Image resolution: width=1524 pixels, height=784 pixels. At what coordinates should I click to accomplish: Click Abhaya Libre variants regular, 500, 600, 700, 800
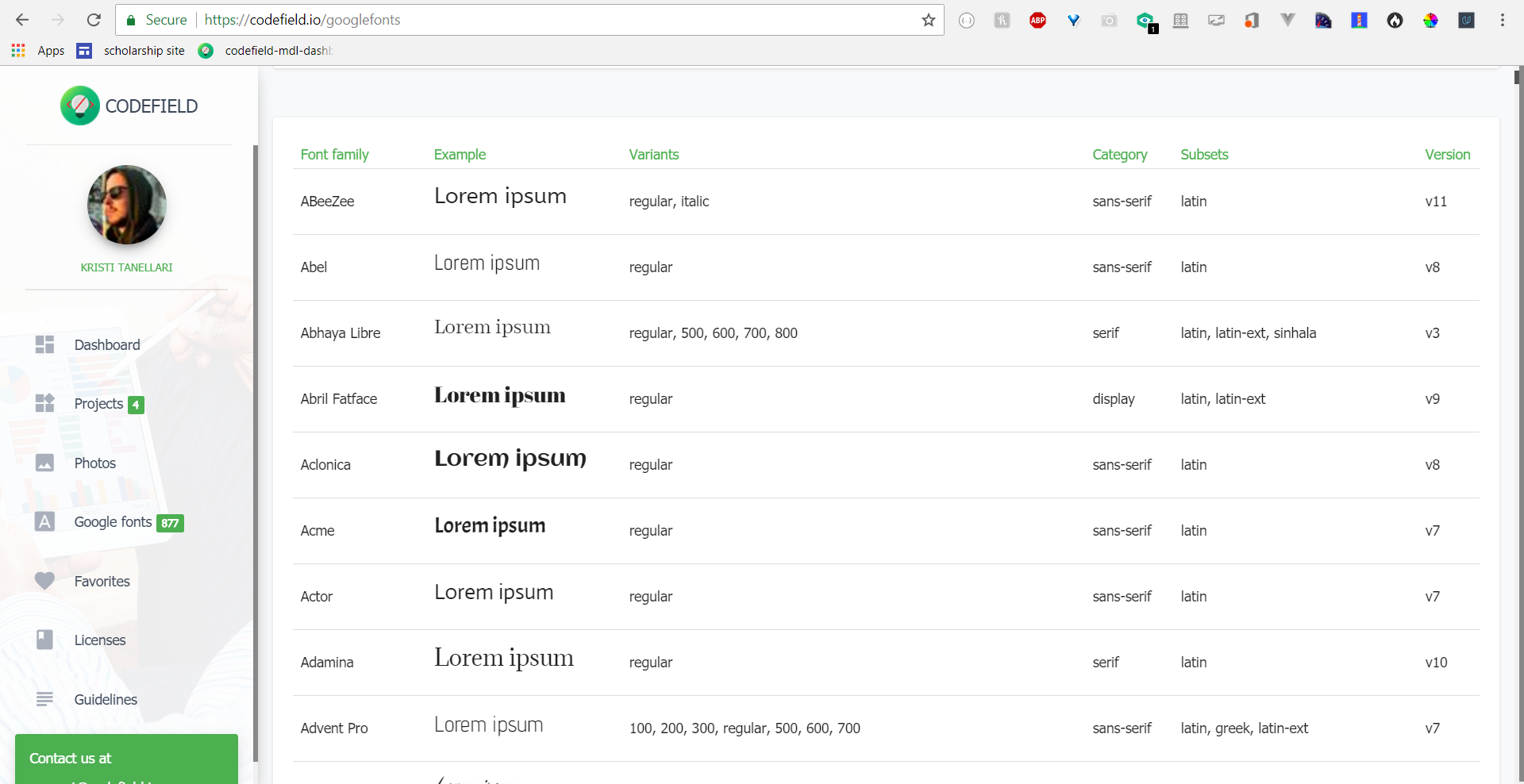point(713,333)
